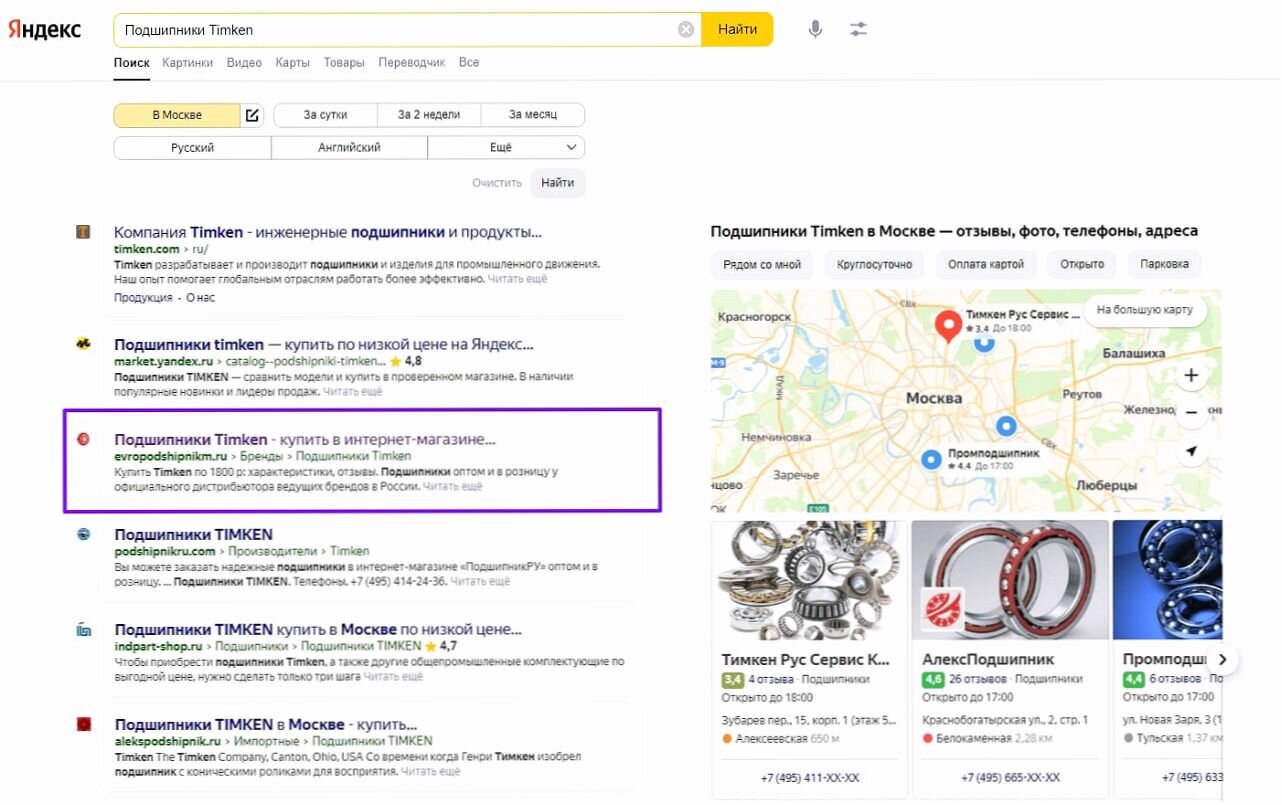This screenshot has height=805, width=1282.
Task: Toggle Парковка map filter
Action: click(1164, 264)
